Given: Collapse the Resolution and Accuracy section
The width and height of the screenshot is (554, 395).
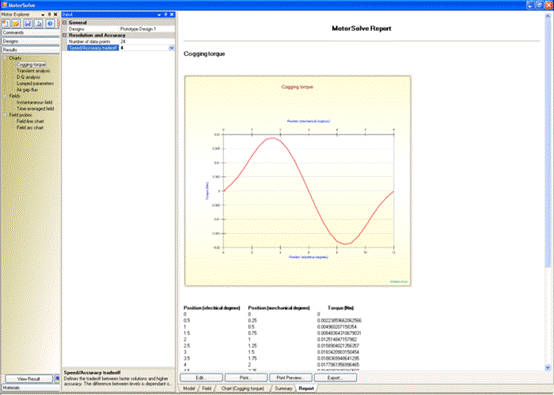Looking at the screenshot, I should click(x=65, y=35).
